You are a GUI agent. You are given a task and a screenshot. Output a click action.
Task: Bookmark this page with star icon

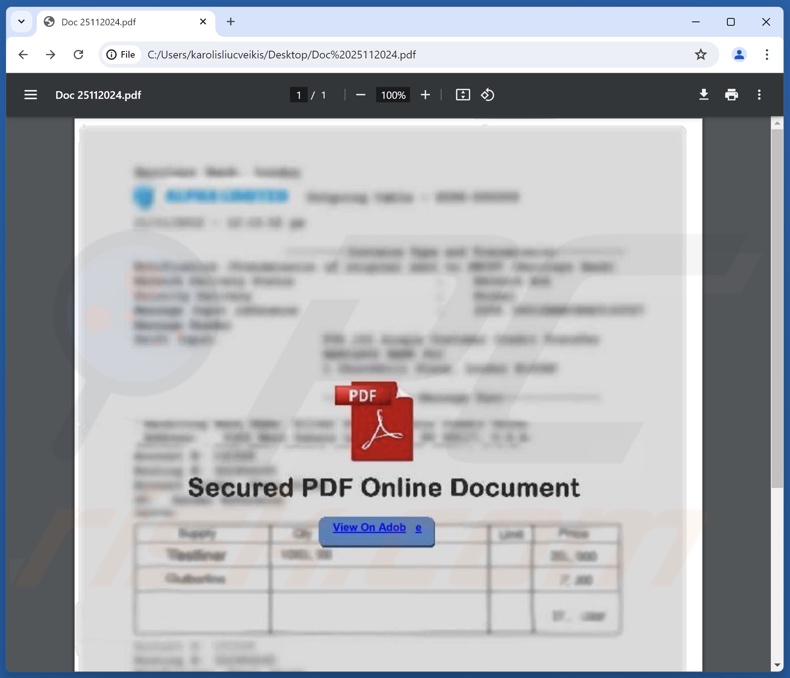click(700, 54)
